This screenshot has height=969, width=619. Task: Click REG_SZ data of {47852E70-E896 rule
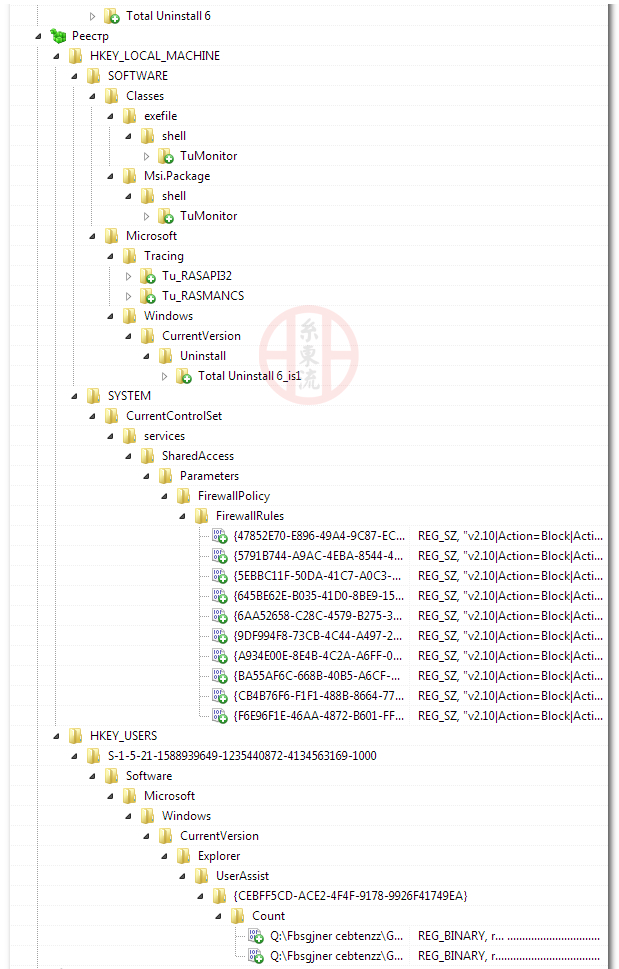(510, 536)
